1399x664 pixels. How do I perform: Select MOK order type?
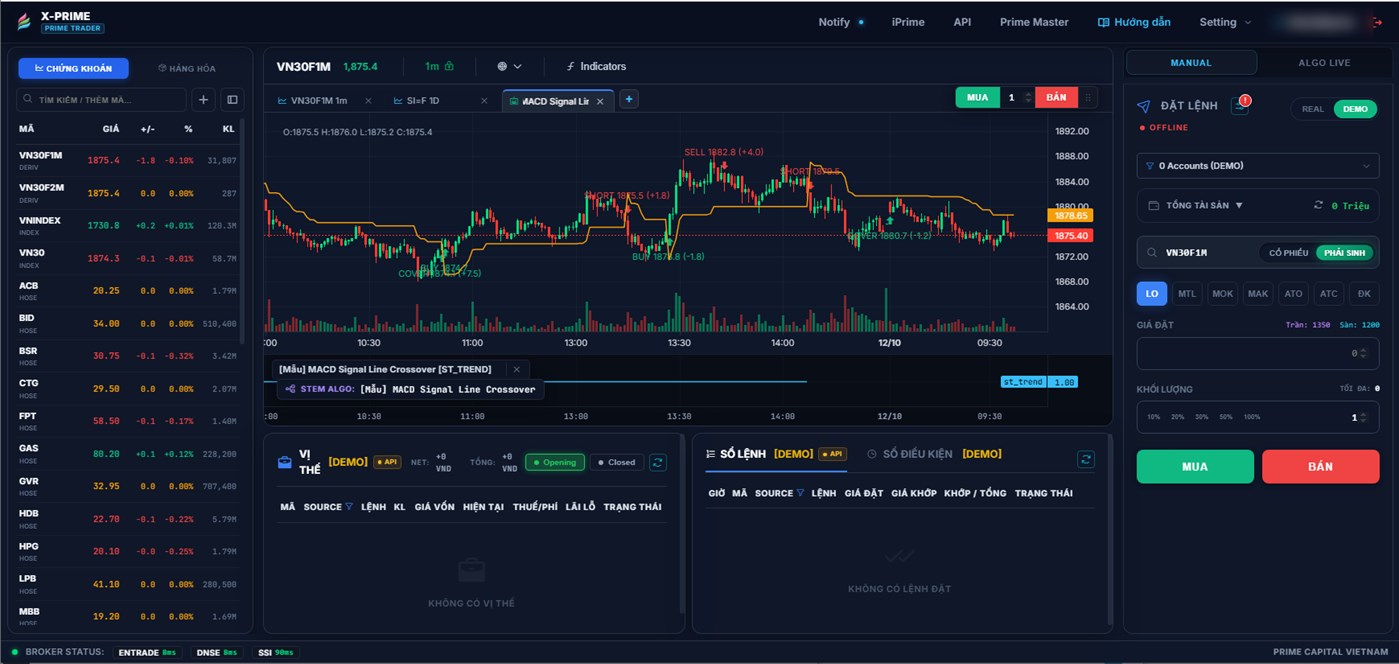pos(1222,293)
